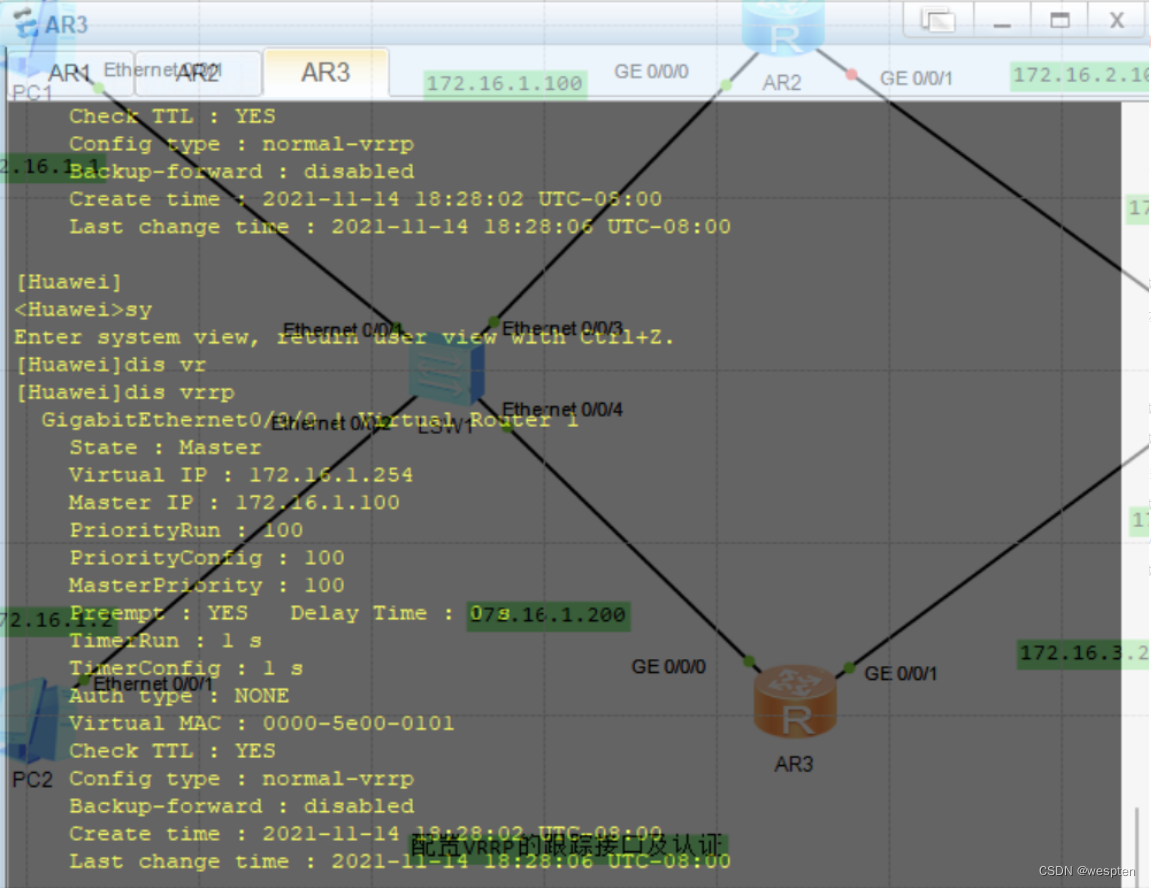Click the 172.16.1.200 address label
Image resolution: width=1151 pixels, height=888 pixels.
click(550, 614)
